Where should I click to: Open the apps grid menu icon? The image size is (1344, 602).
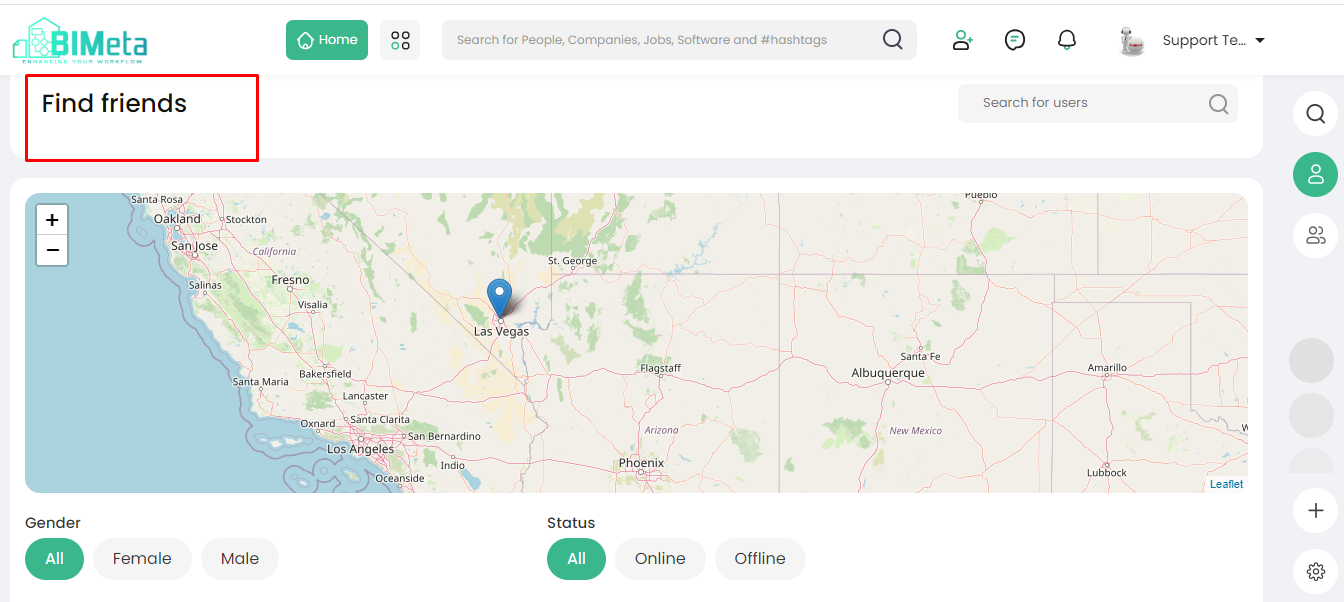click(400, 40)
